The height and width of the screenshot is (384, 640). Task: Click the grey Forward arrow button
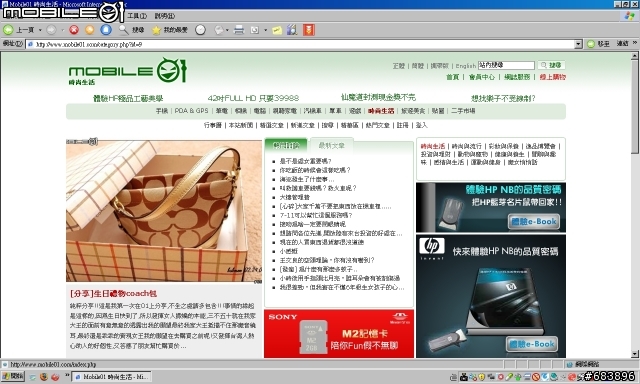pyautogui.click(x=51, y=30)
